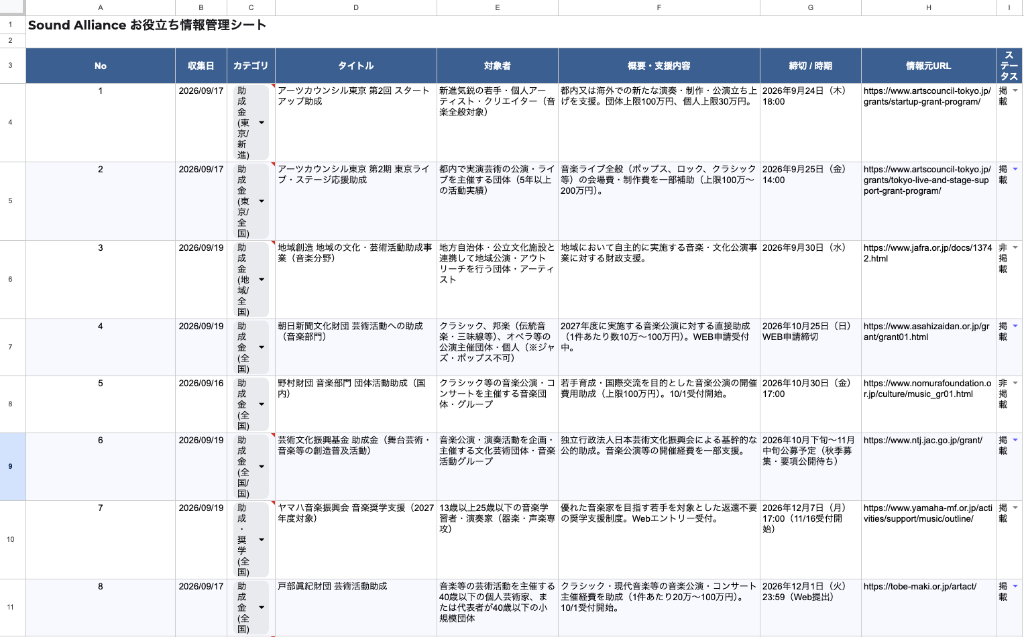Select column G header
1024x637 pixels.
[810, 8]
